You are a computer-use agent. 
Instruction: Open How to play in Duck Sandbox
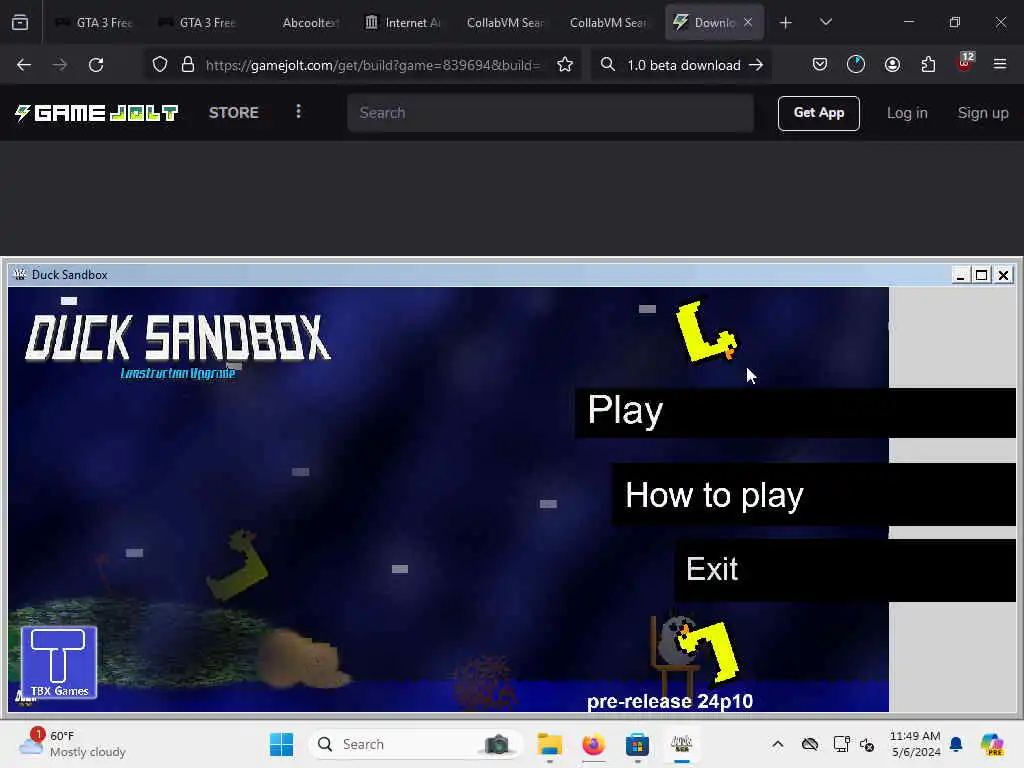814,494
